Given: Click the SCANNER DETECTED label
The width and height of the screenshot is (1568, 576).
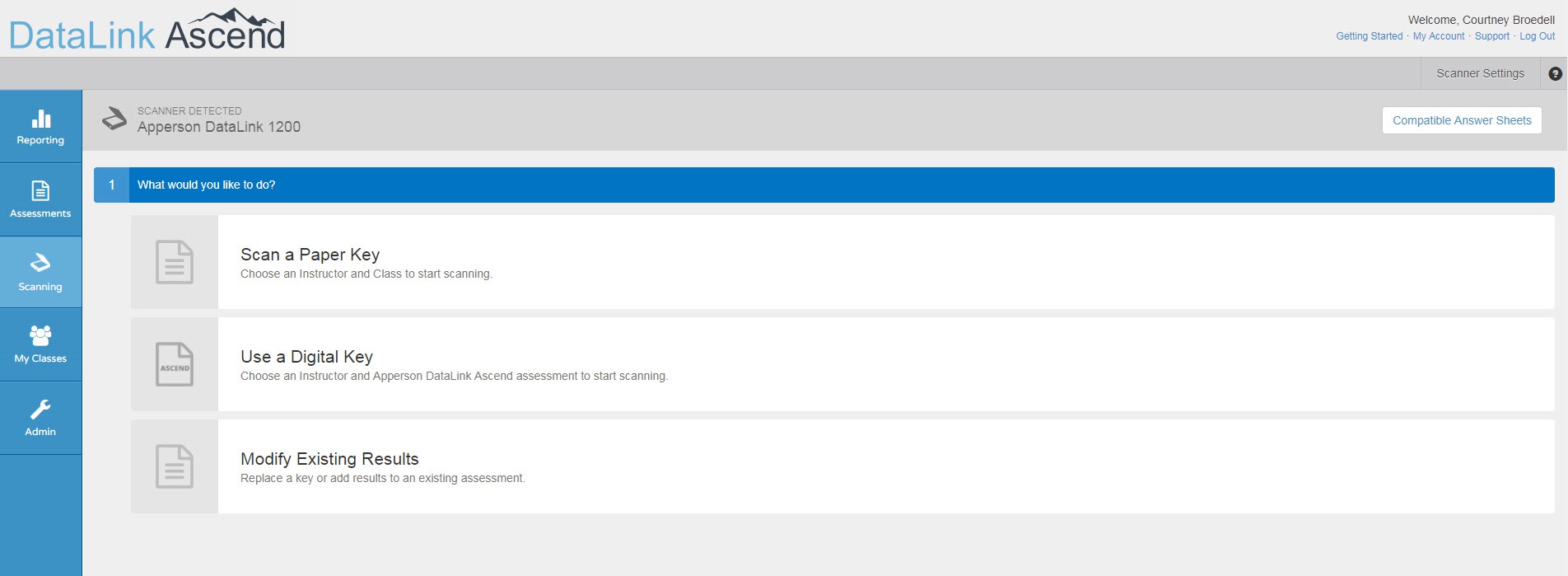Looking at the screenshot, I should click(189, 111).
